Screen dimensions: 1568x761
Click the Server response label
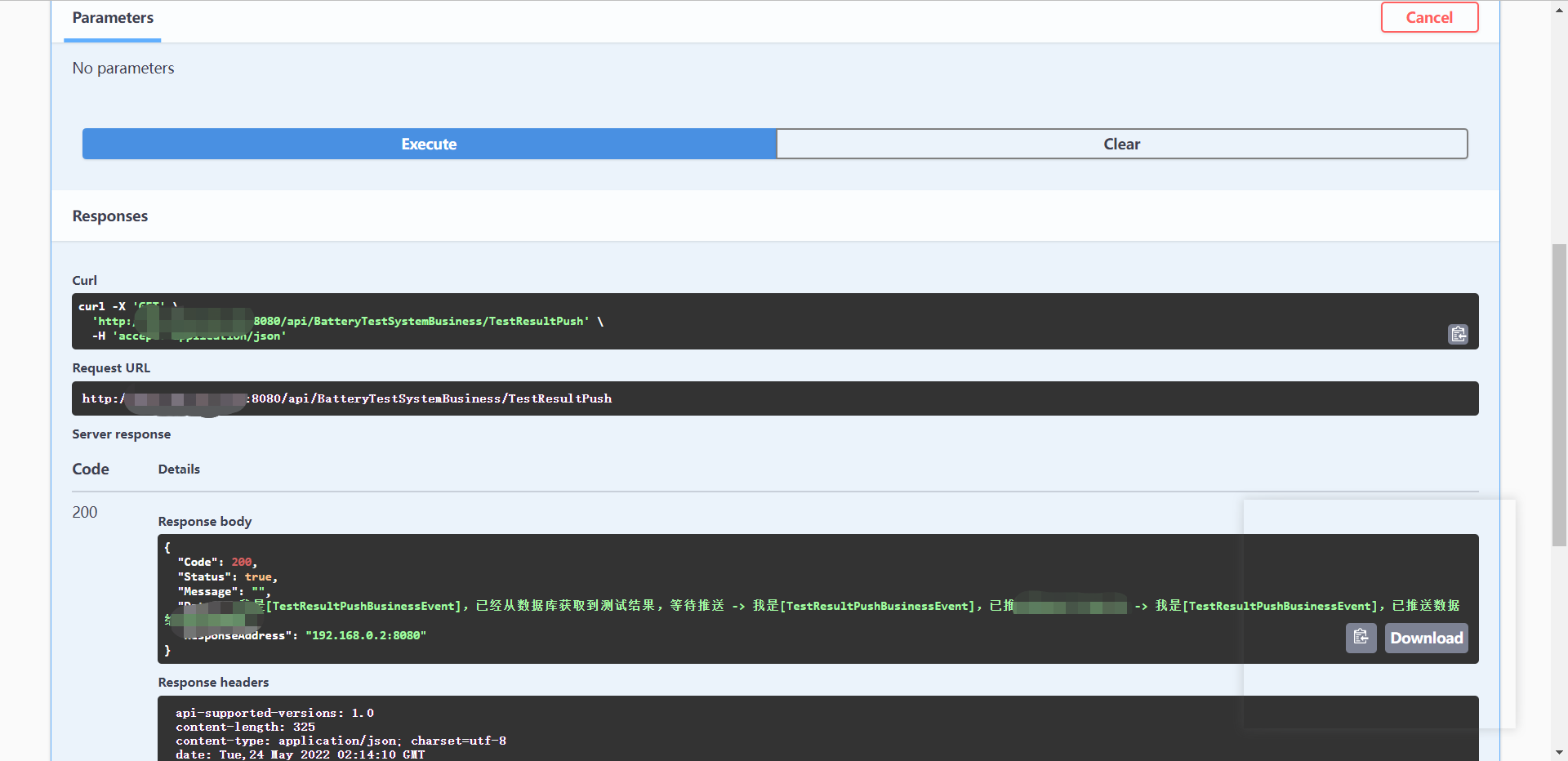pyautogui.click(x=122, y=434)
